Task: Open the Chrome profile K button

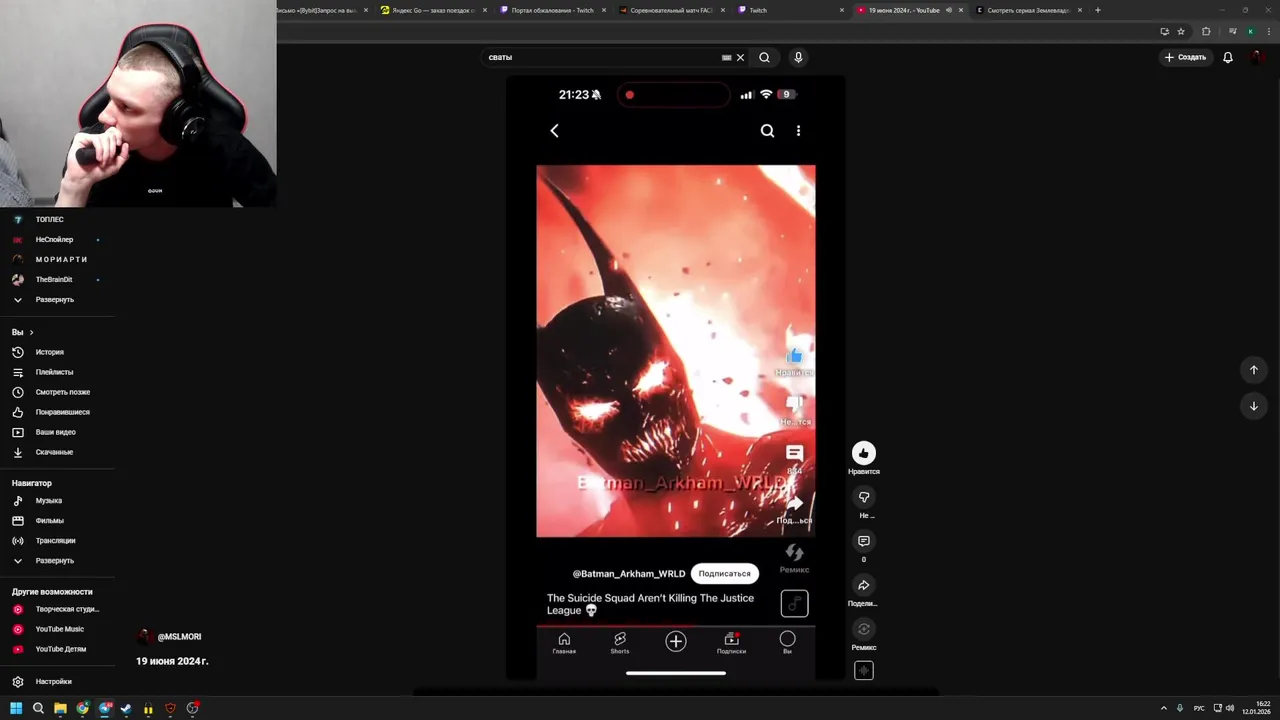Action: (x=1250, y=32)
